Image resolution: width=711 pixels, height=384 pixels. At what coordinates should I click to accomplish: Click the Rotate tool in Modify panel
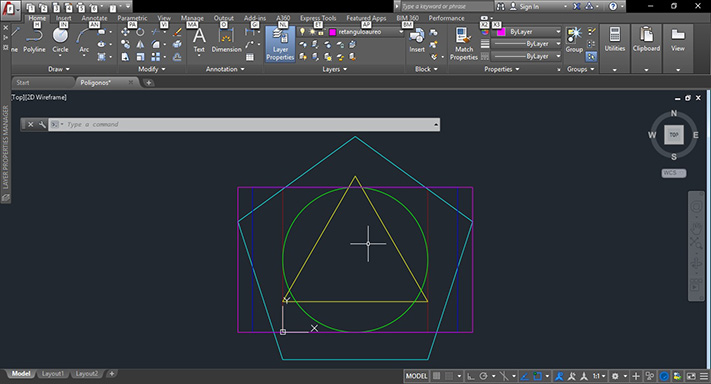[x=140, y=32]
